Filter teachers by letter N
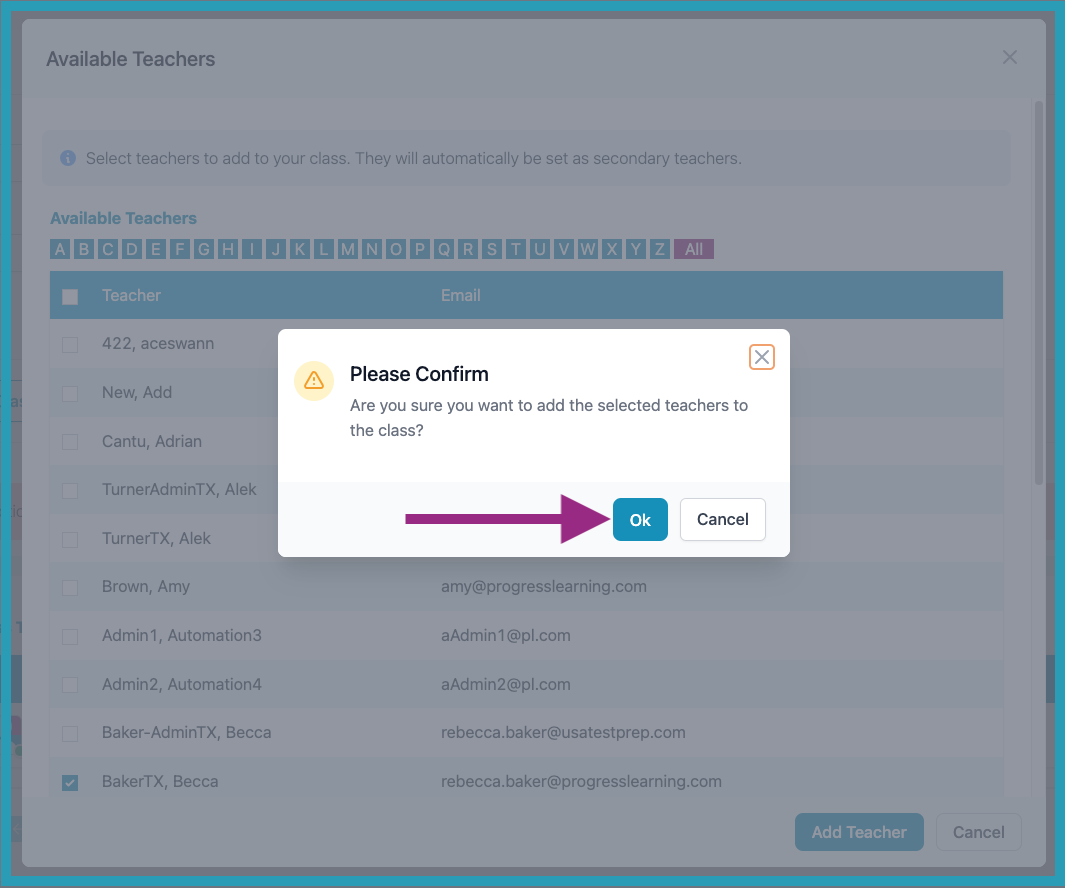This screenshot has width=1065, height=888. 372,249
